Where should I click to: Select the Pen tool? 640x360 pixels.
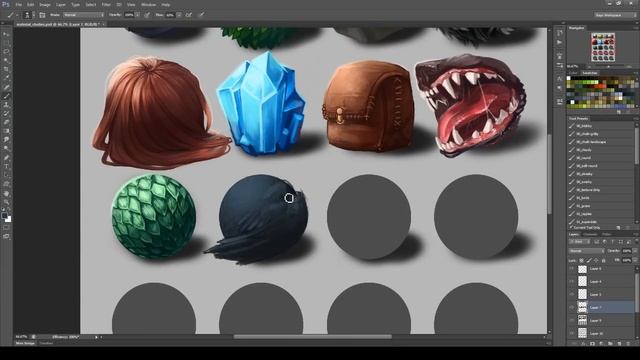pos(6,158)
